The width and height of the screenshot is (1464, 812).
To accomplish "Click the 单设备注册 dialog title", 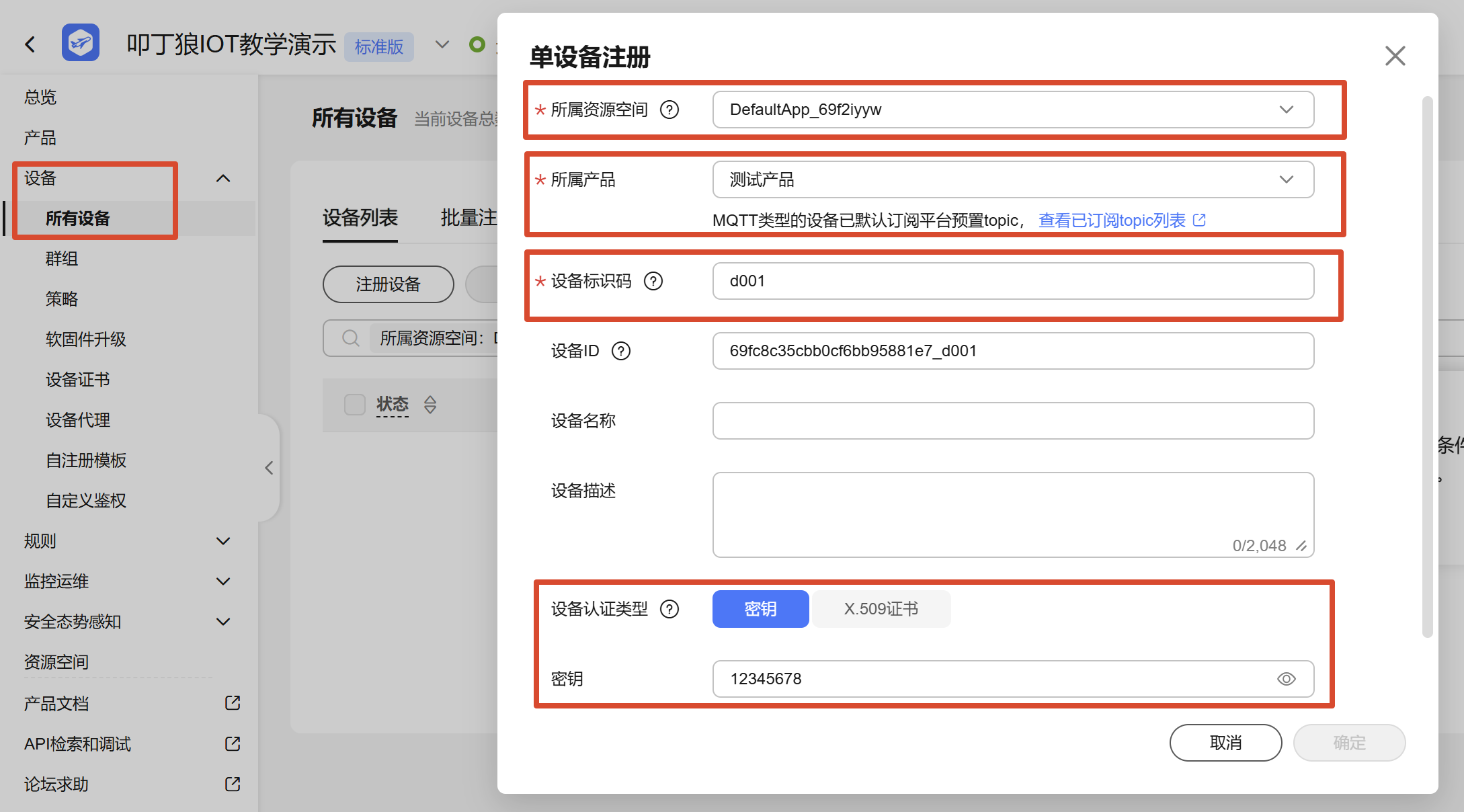I will click(x=590, y=57).
